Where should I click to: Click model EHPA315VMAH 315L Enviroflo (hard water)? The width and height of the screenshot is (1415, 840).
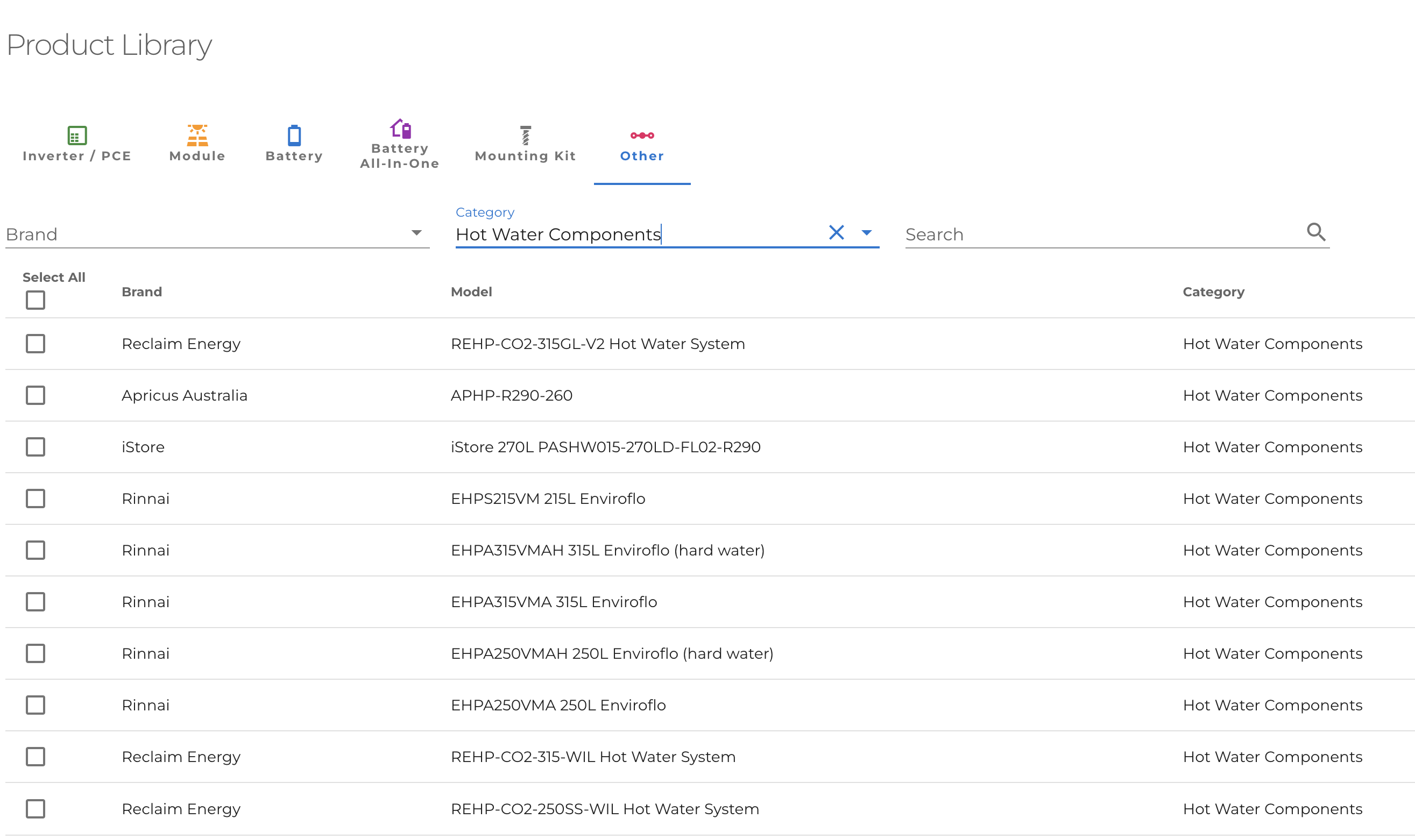click(x=607, y=550)
